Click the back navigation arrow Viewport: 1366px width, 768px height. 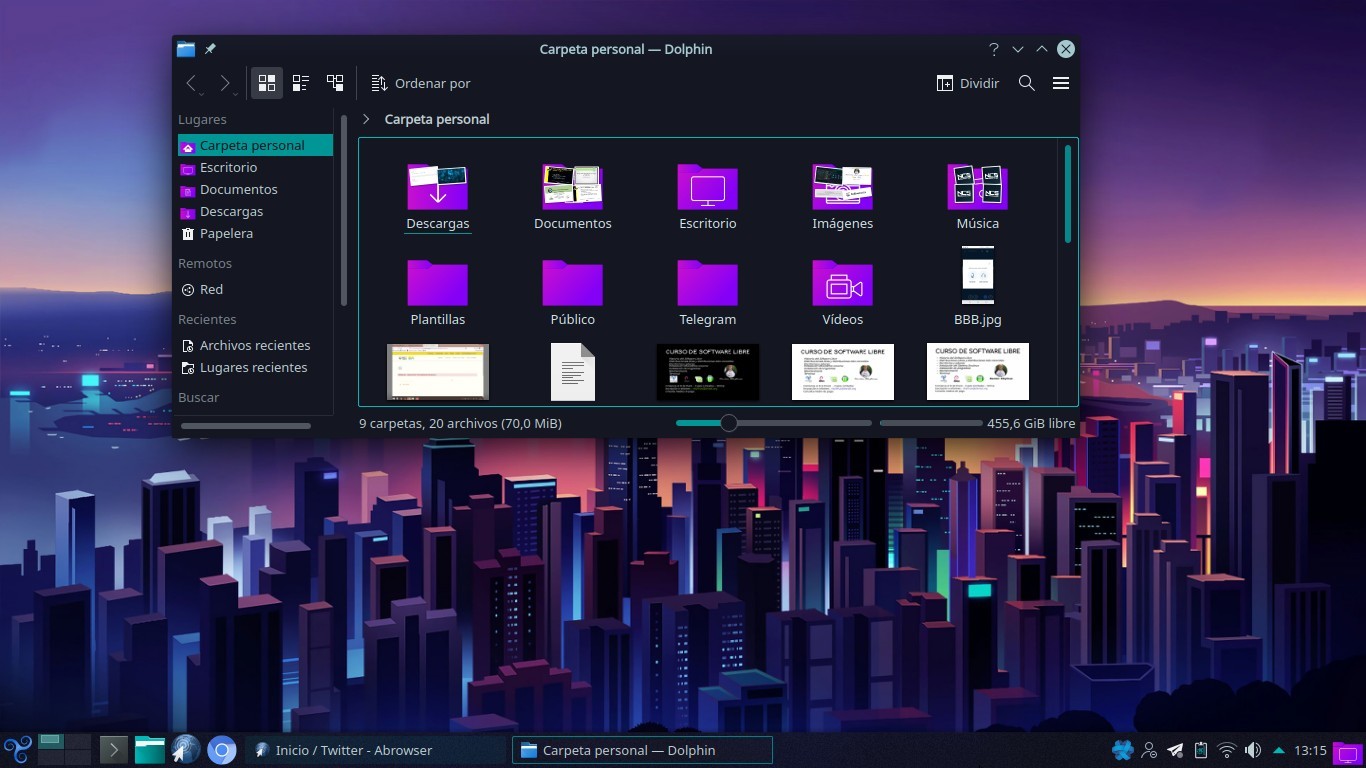pyautogui.click(x=191, y=84)
